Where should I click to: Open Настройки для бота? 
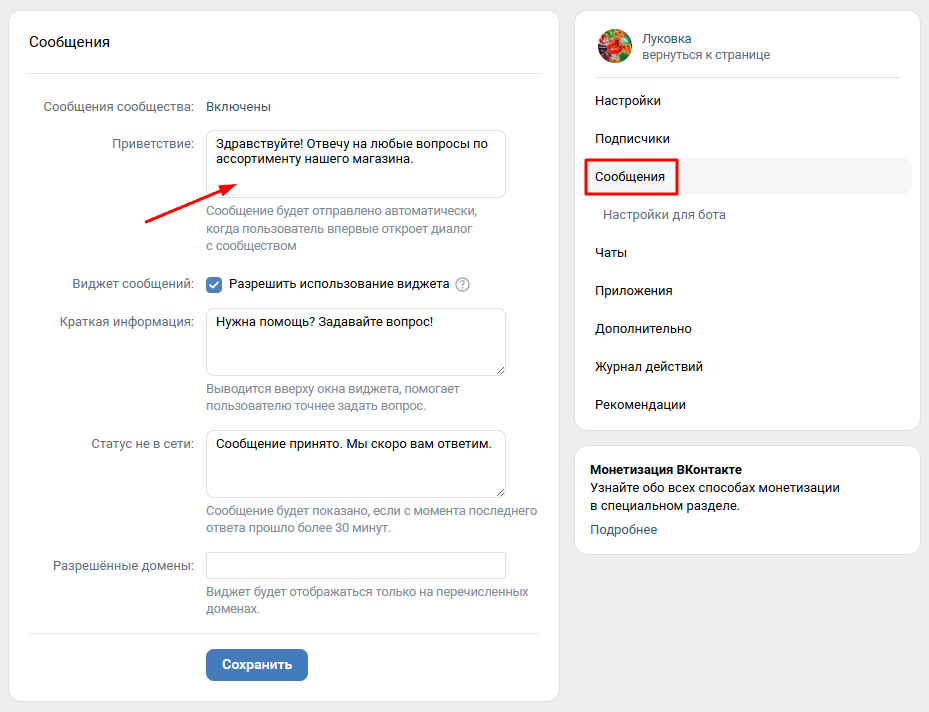pyautogui.click(x=665, y=214)
